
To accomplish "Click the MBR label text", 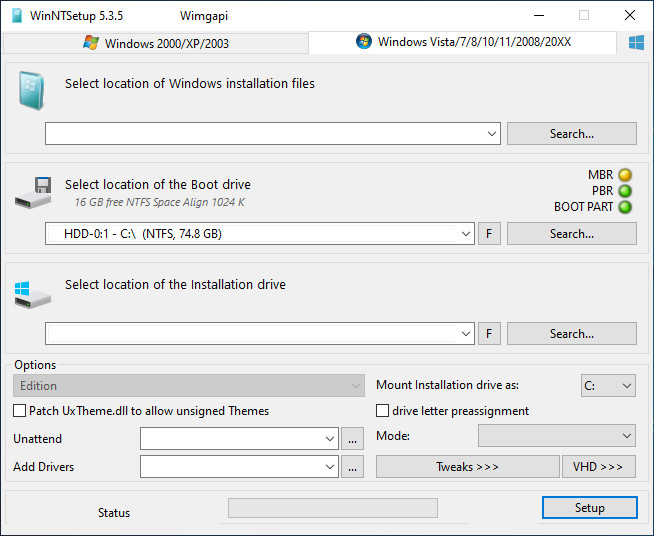I will pos(600,175).
